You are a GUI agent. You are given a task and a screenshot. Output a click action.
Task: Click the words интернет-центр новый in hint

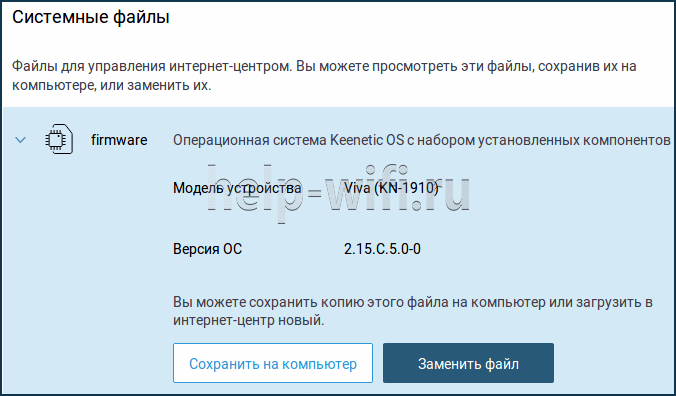(x=248, y=320)
